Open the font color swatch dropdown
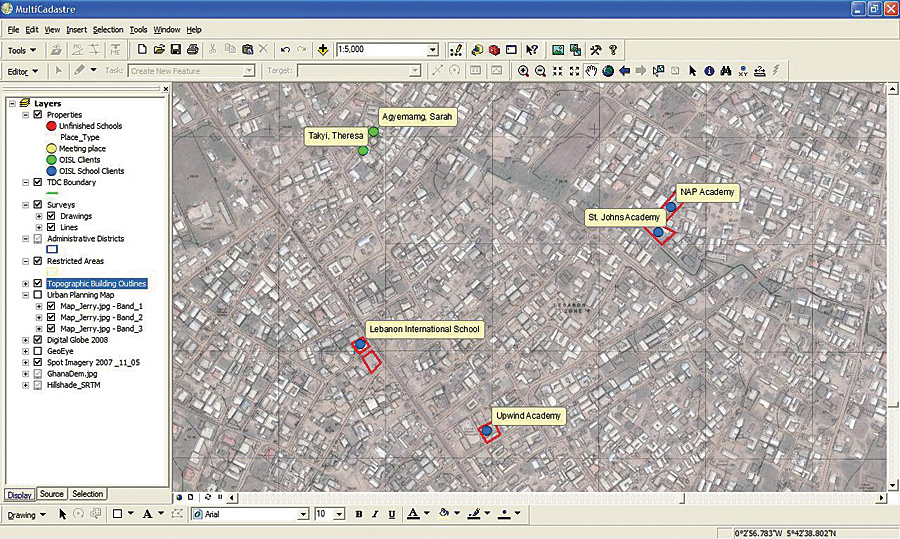Image resolution: width=900 pixels, height=539 pixels. click(426, 513)
